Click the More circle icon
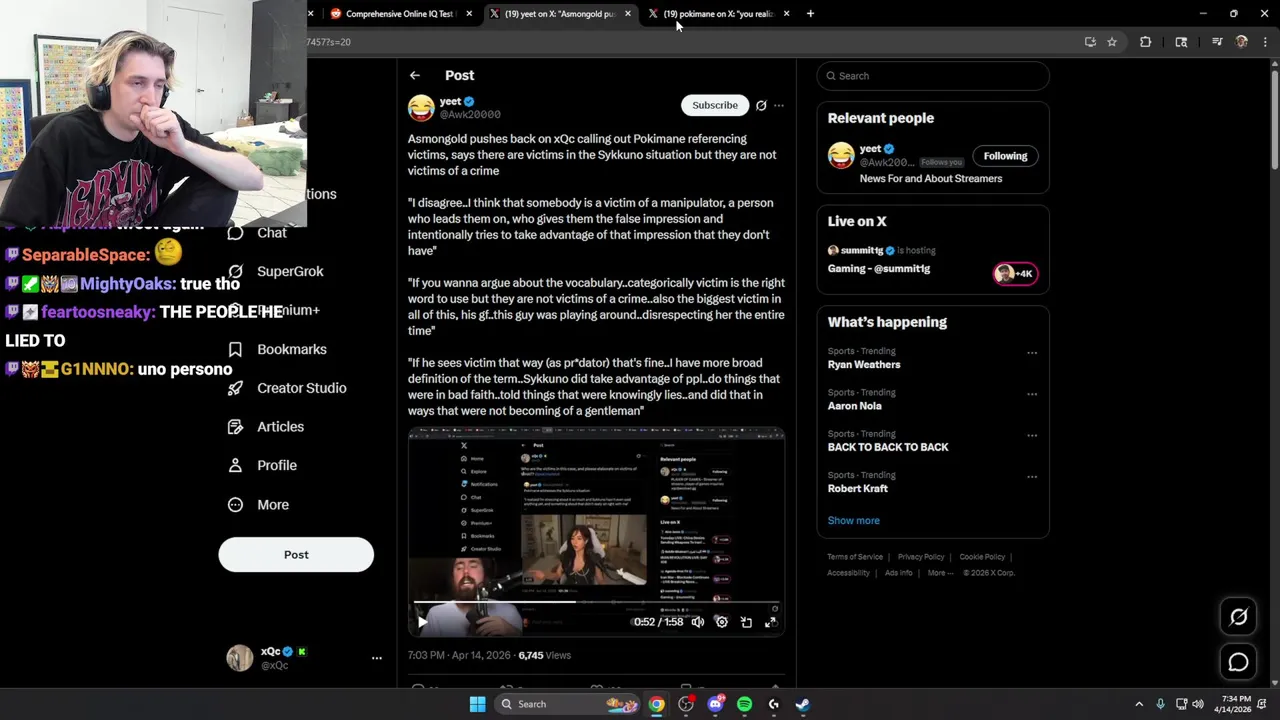The height and width of the screenshot is (720, 1280). point(235,505)
